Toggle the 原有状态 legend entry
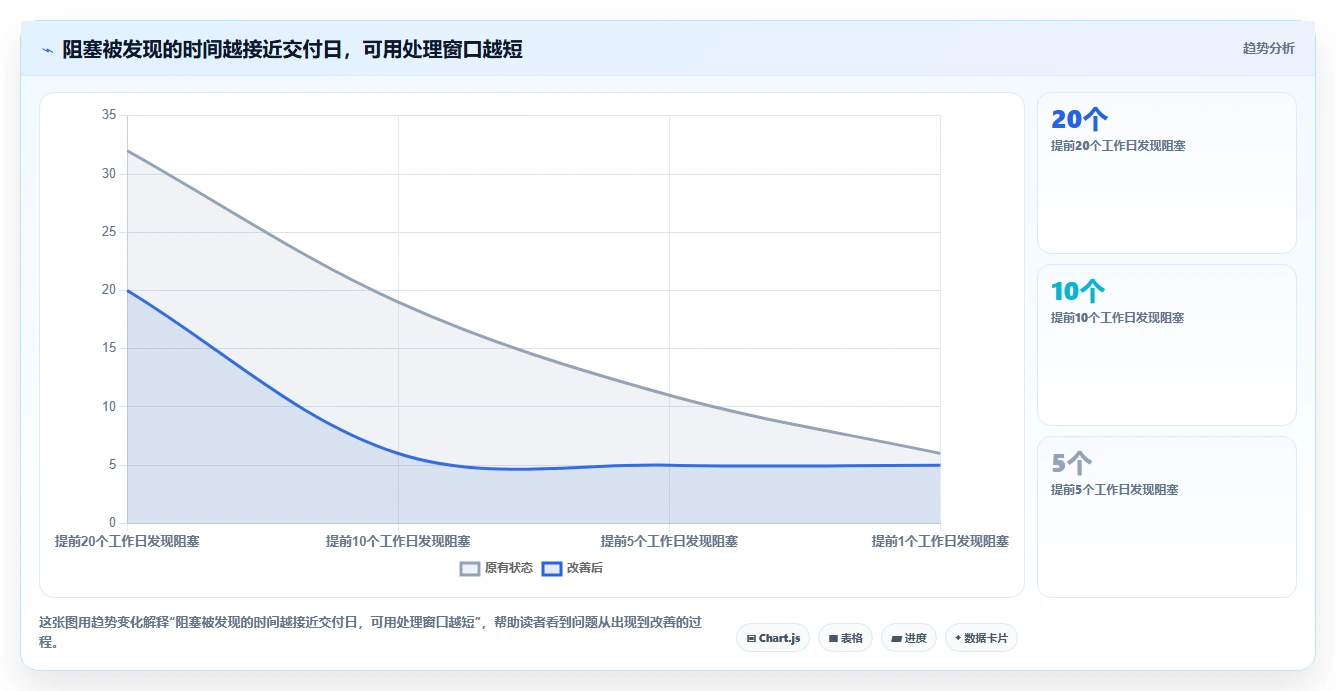This screenshot has height=691, width=1336. (496, 568)
